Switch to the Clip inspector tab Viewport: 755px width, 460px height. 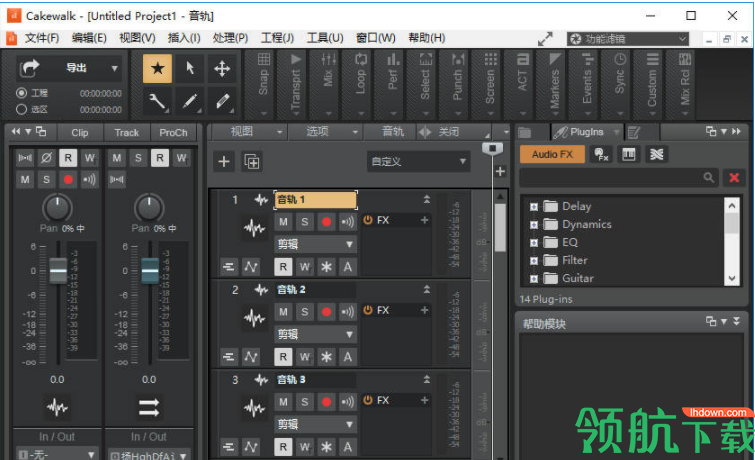80,132
